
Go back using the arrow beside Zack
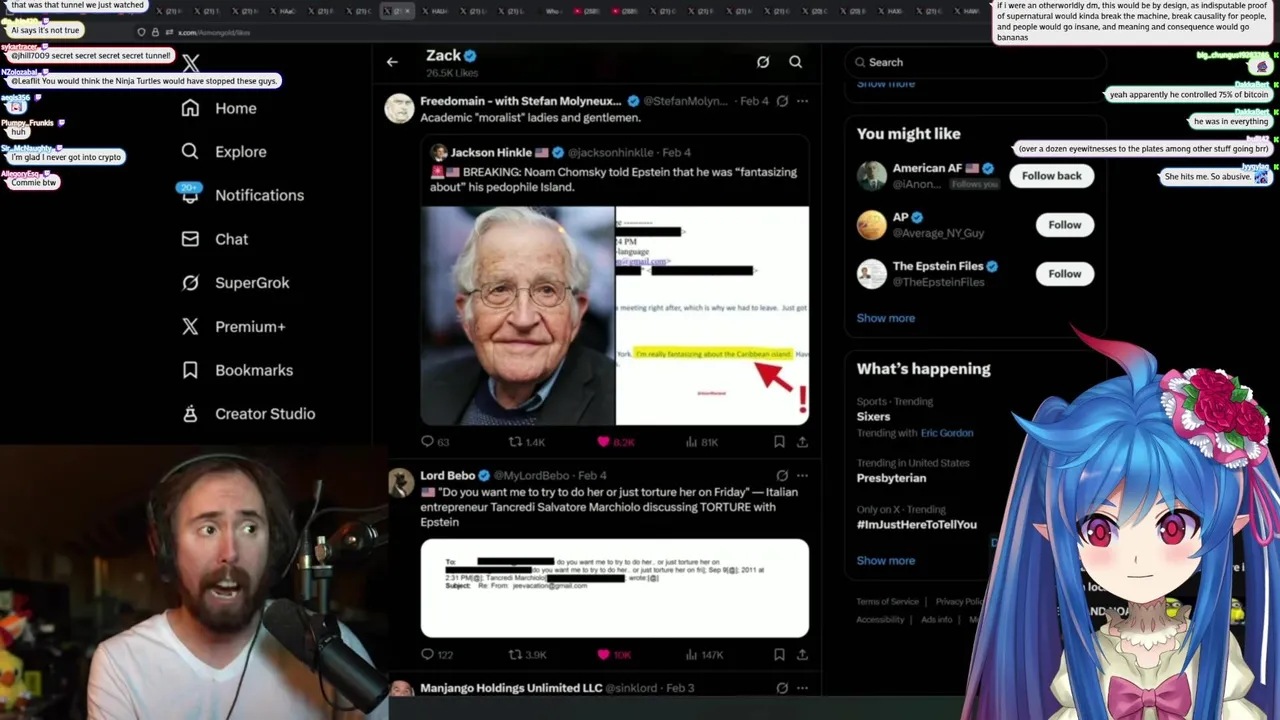point(392,62)
